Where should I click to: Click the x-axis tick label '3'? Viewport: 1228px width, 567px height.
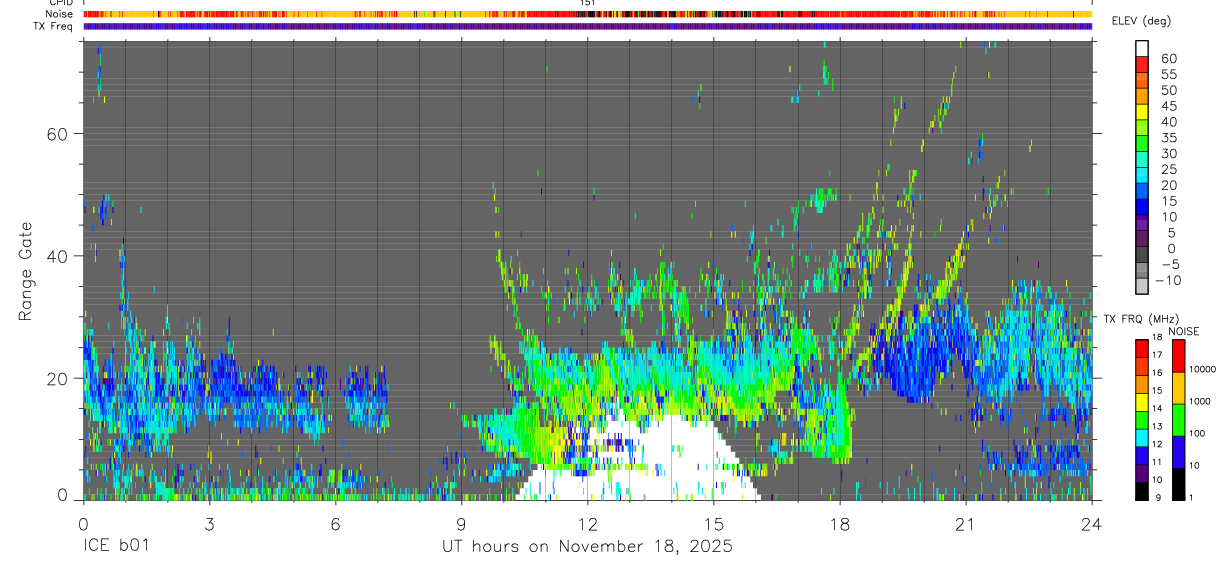(x=209, y=524)
